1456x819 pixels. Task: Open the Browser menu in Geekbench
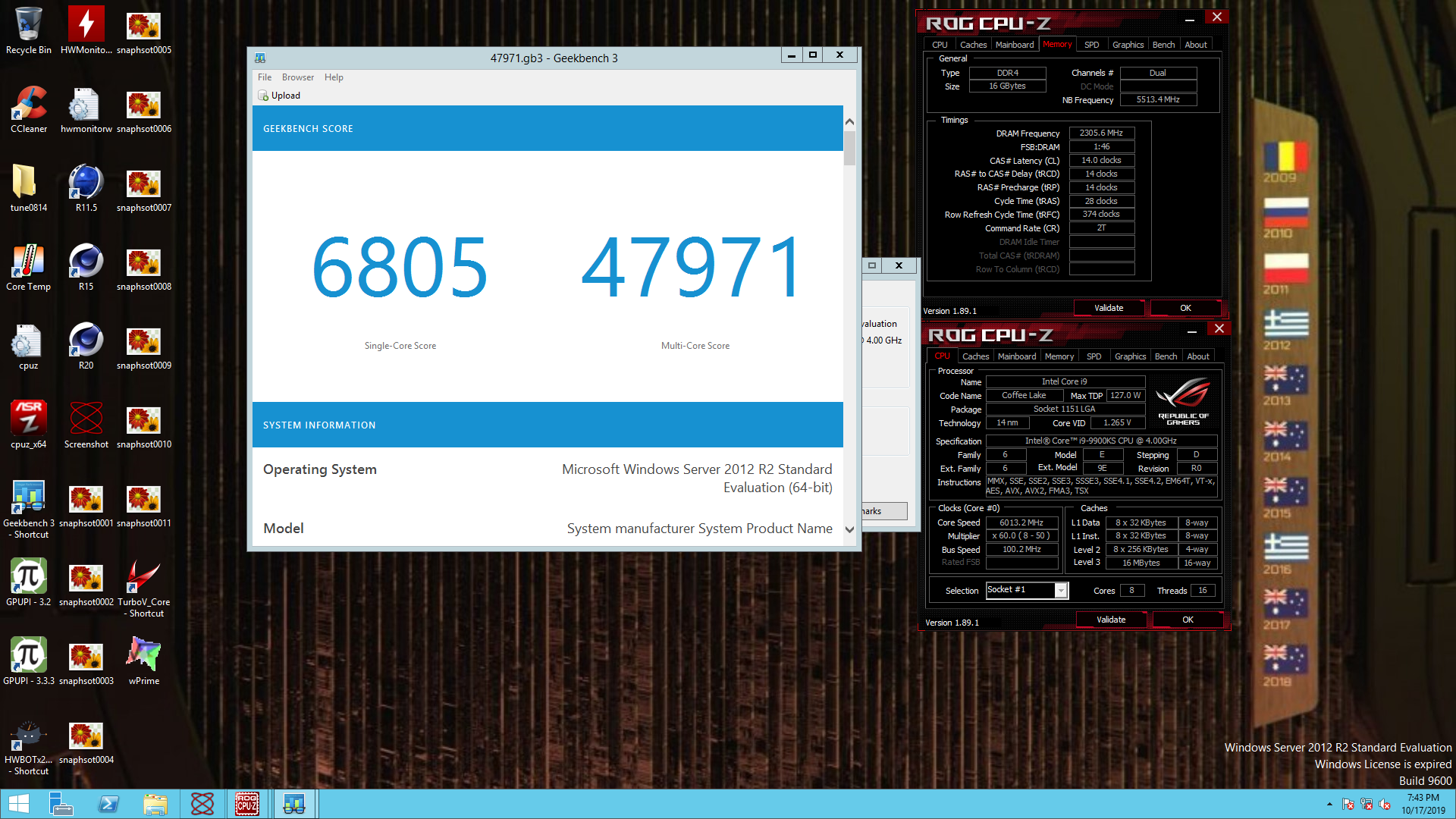(x=297, y=77)
